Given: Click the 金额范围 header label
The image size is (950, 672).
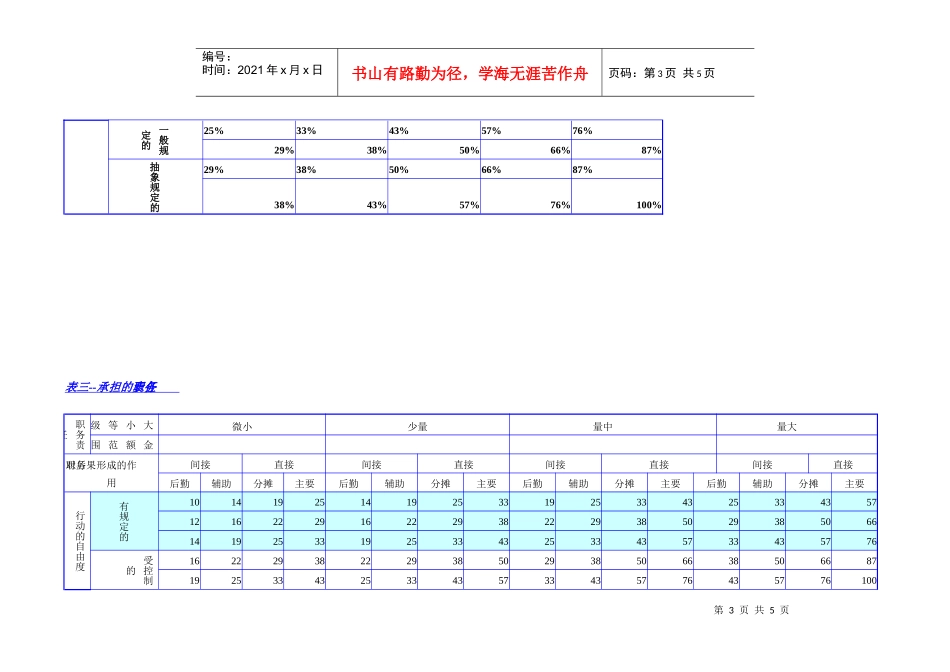Looking at the screenshot, I should tap(123, 445).
